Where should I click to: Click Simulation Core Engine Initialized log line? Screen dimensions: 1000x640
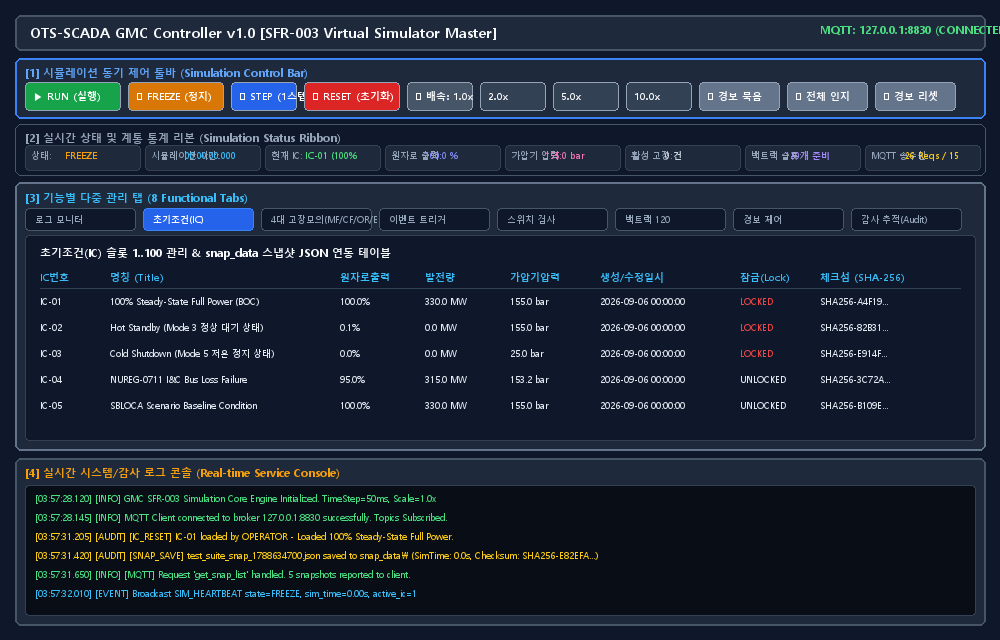click(x=236, y=499)
